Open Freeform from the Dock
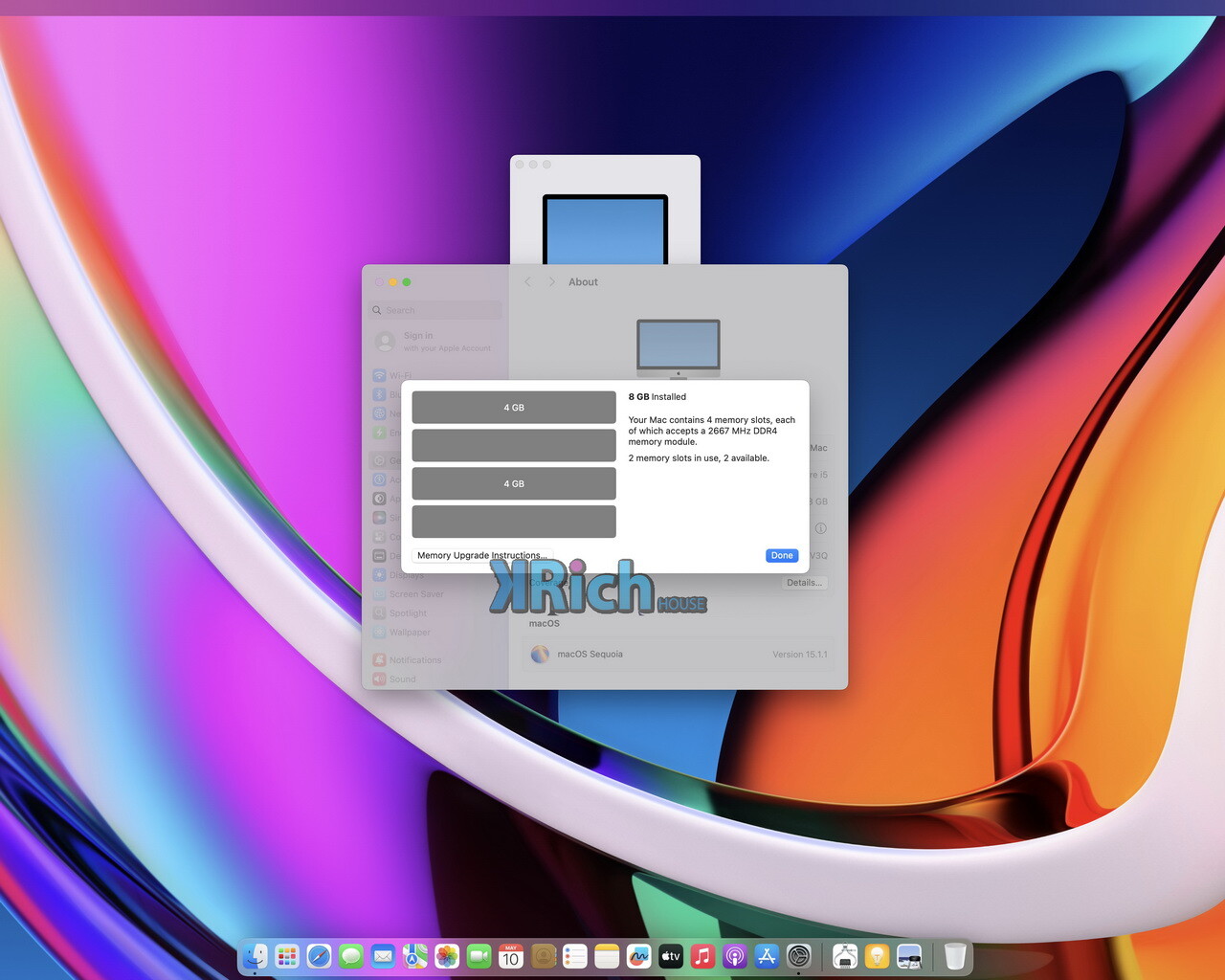 (x=638, y=956)
